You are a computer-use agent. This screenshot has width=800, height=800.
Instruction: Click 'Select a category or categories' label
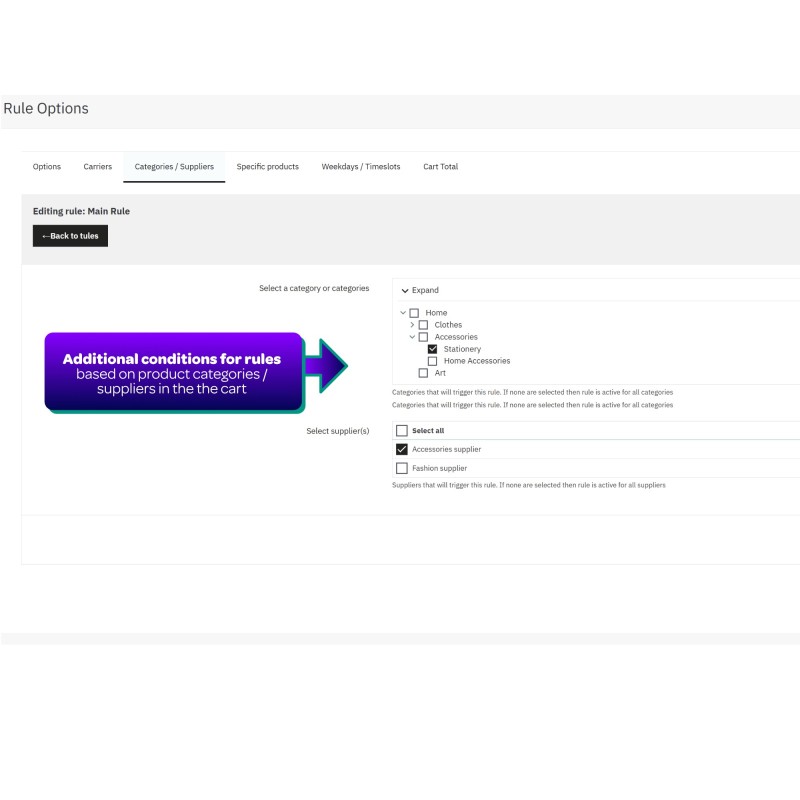[x=314, y=288]
